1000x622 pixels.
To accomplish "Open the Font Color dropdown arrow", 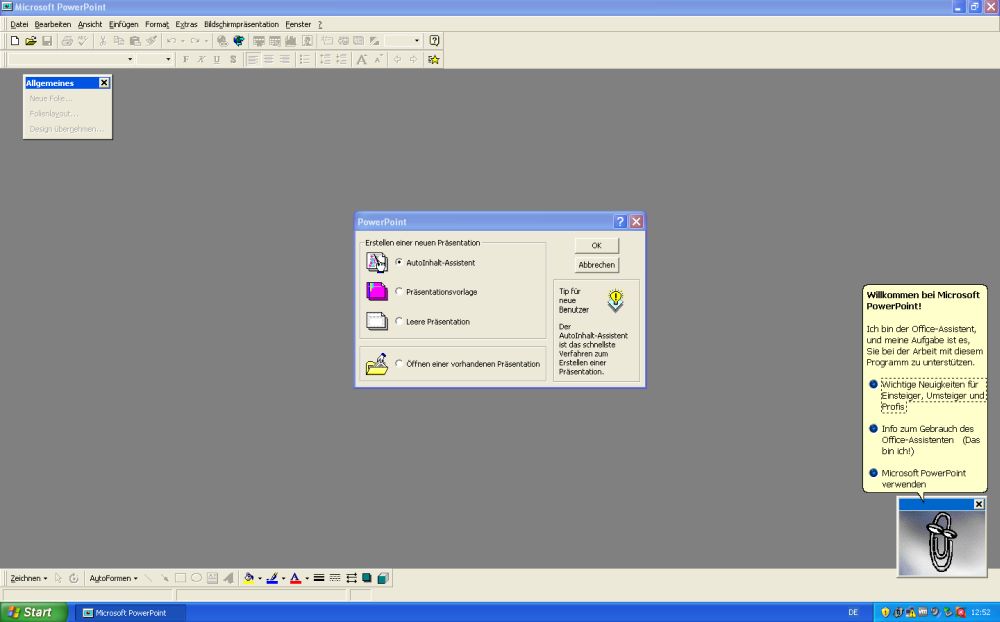I will 307,578.
